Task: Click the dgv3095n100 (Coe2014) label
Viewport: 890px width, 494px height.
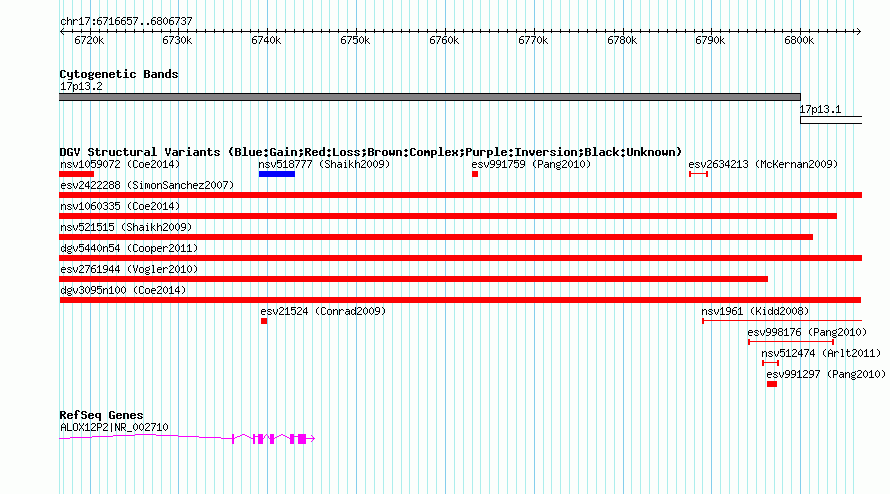Action: coord(123,290)
